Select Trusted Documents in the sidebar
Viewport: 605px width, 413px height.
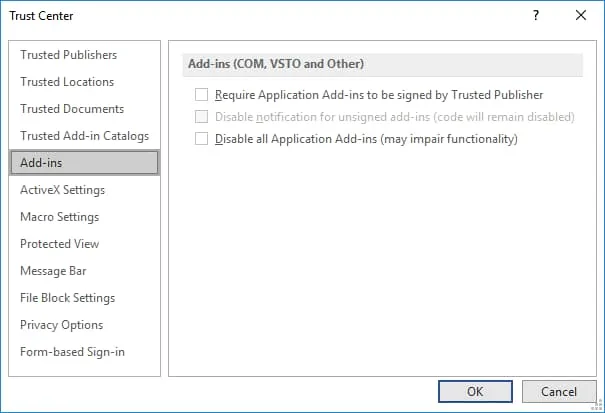tap(72, 109)
